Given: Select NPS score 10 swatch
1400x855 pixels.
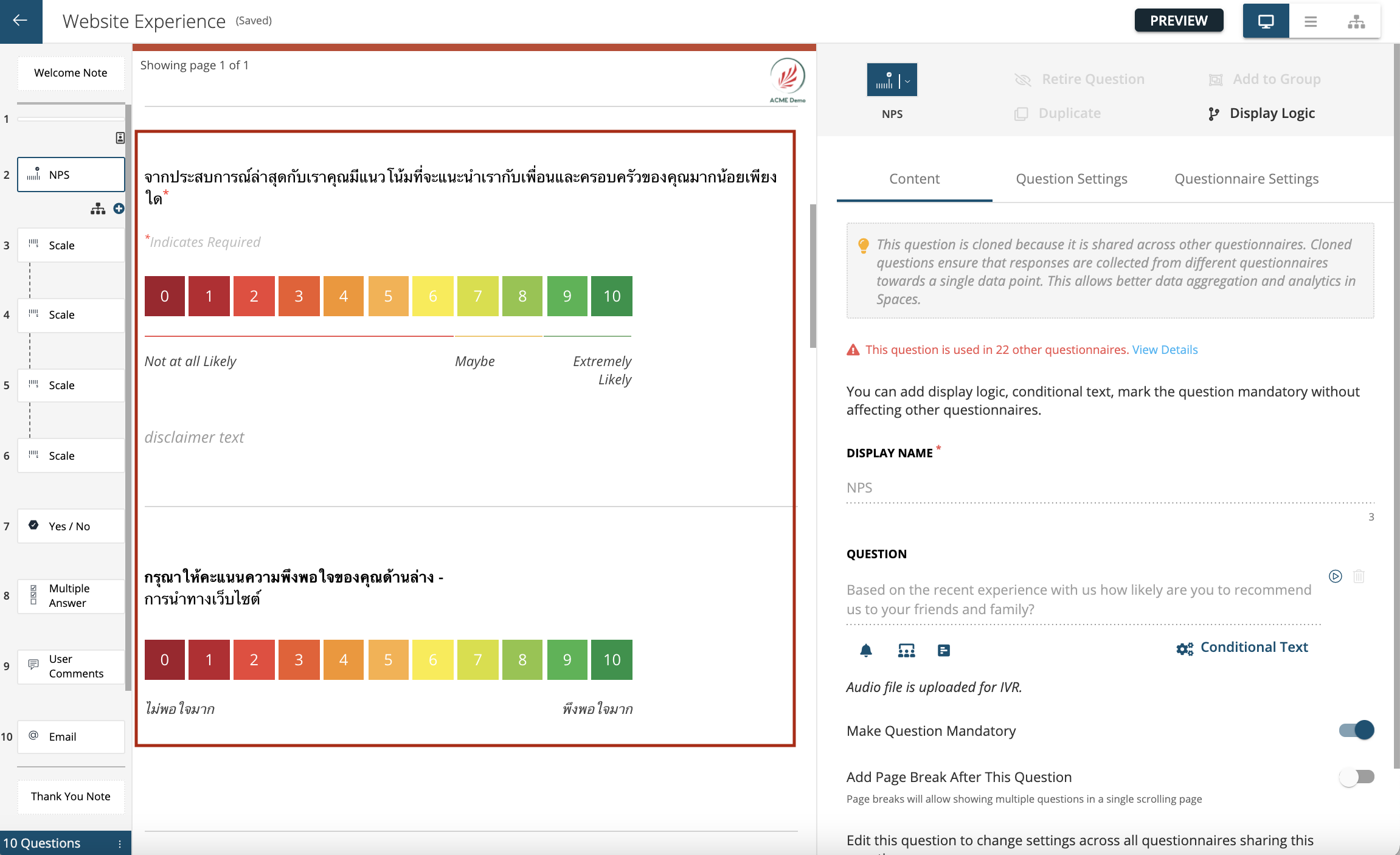Looking at the screenshot, I should pyautogui.click(x=612, y=296).
